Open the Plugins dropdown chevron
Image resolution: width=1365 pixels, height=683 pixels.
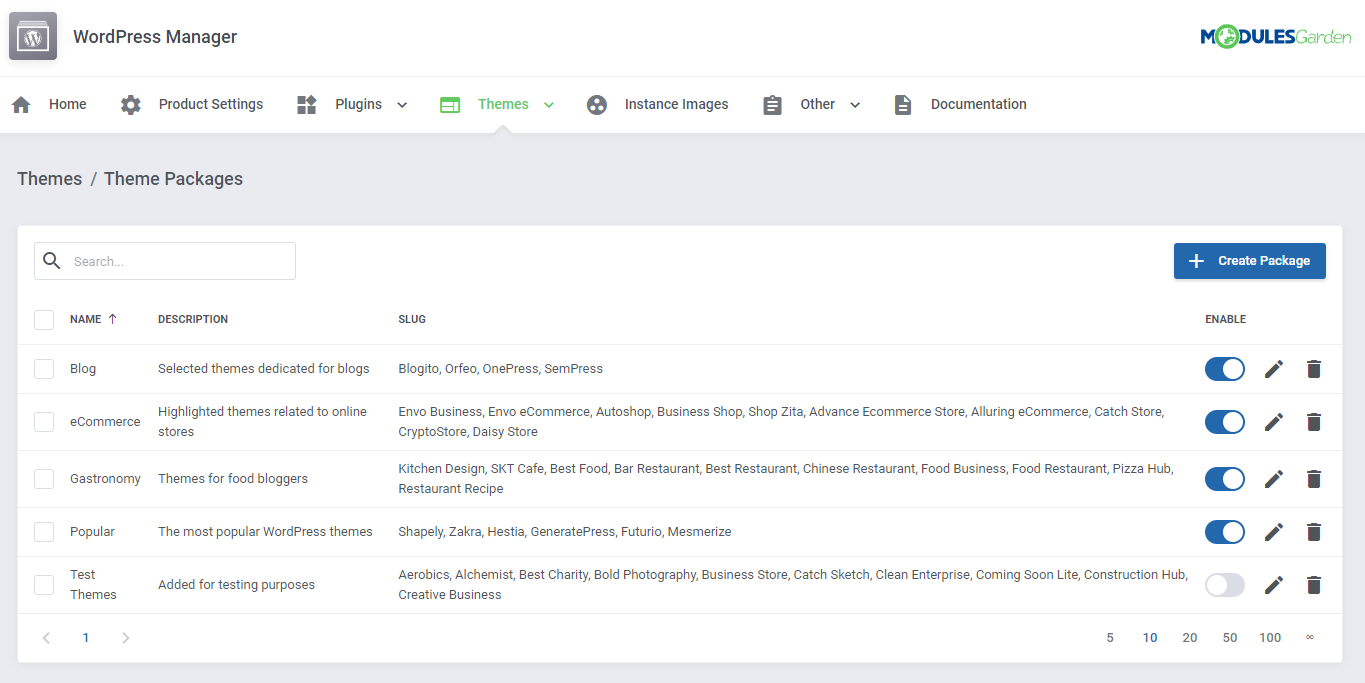(x=402, y=104)
